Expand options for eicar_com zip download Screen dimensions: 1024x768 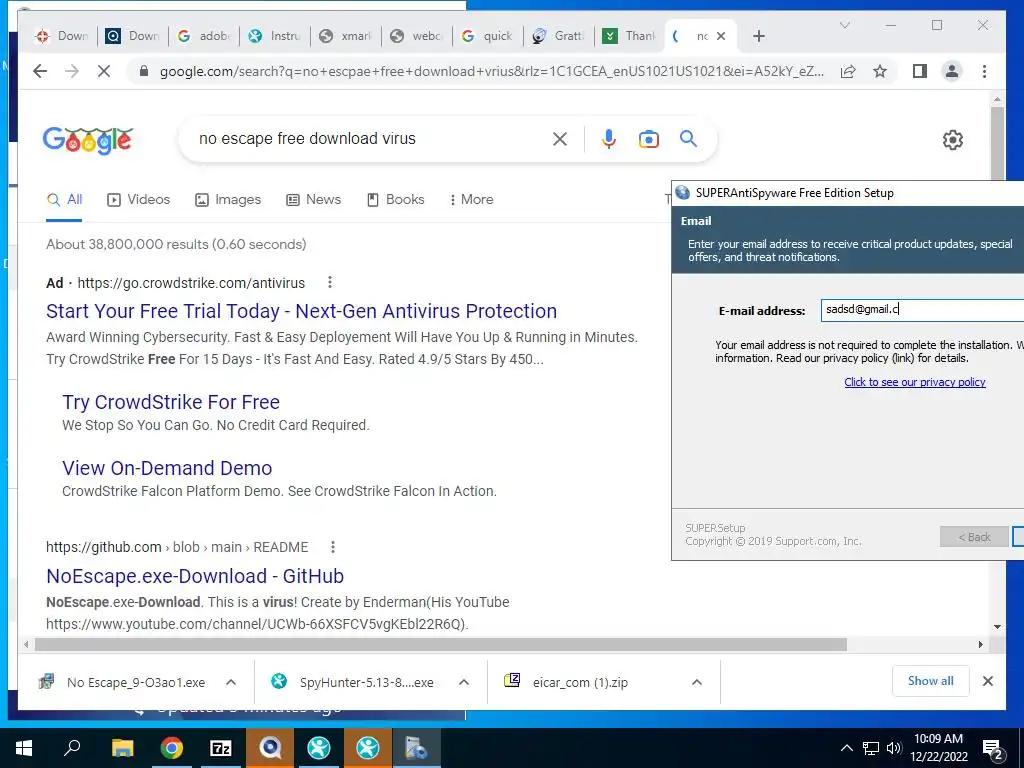click(697, 682)
